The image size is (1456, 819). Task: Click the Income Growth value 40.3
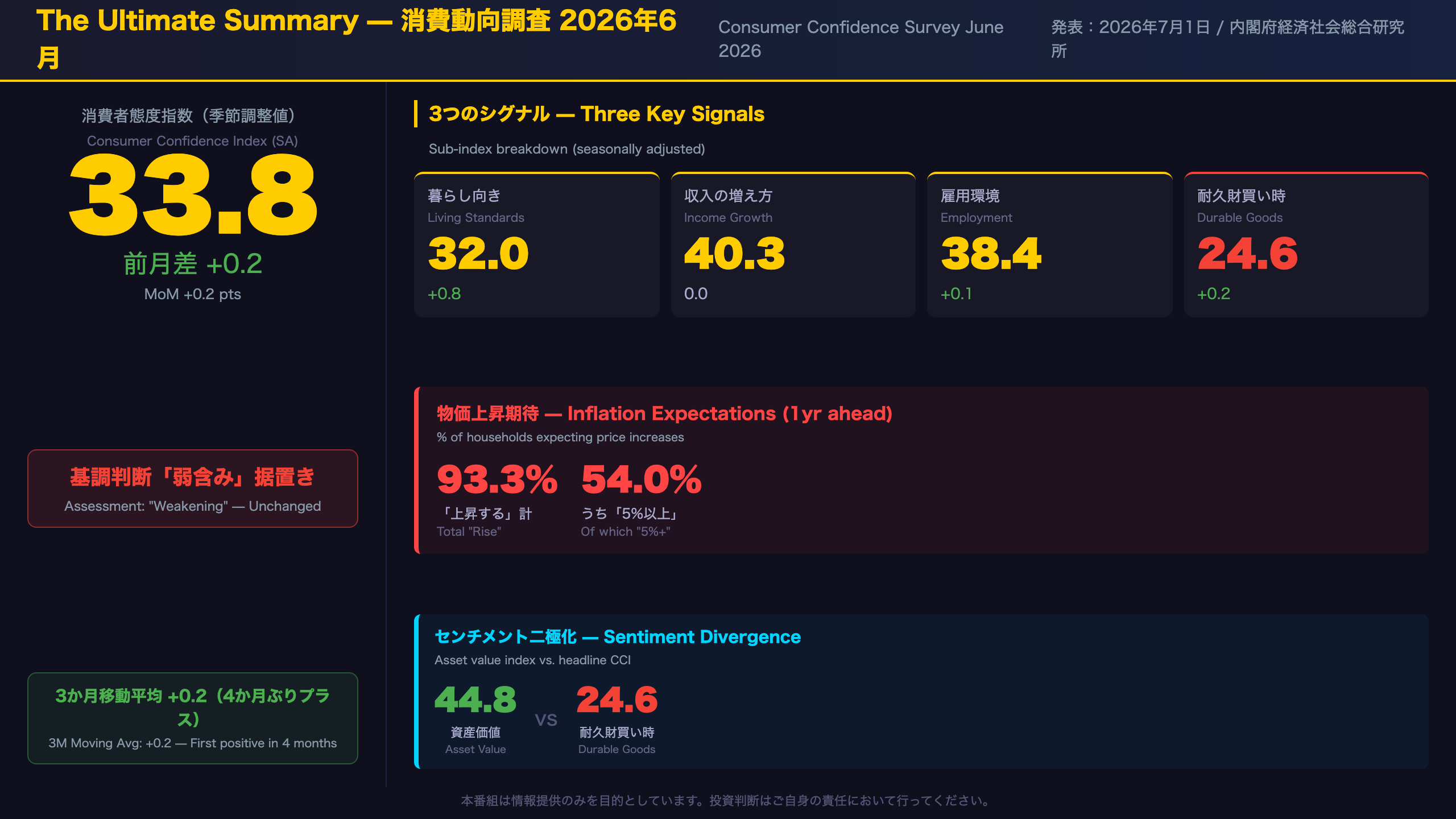tap(734, 254)
